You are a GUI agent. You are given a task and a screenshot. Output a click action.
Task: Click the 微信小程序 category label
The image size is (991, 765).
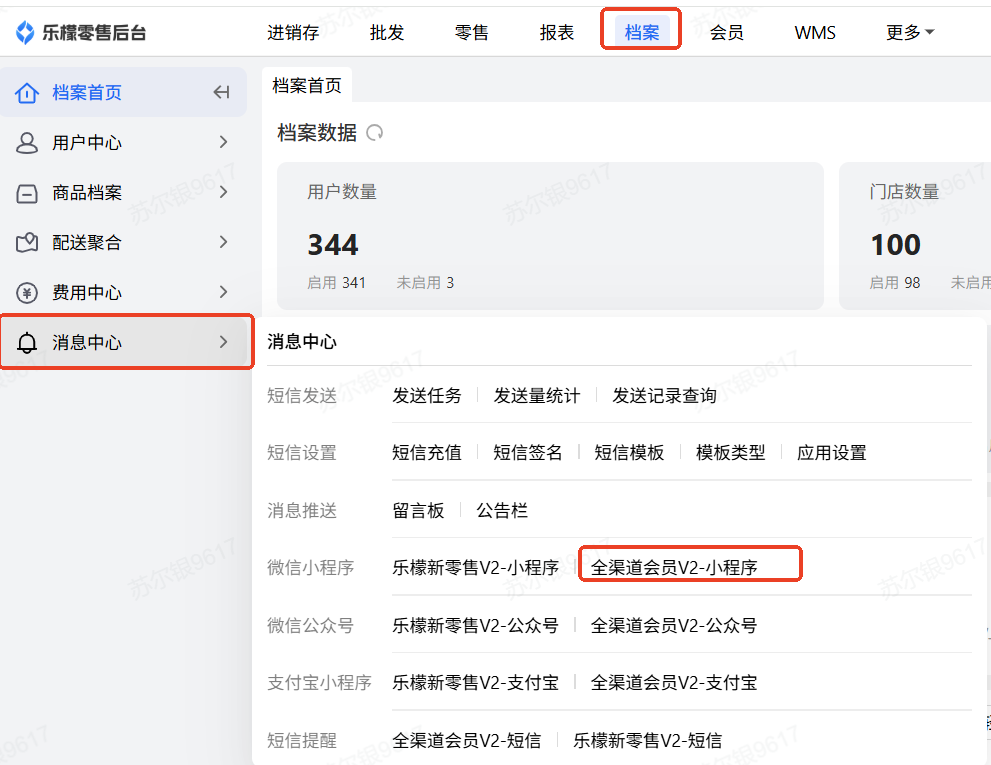point(310,568)
